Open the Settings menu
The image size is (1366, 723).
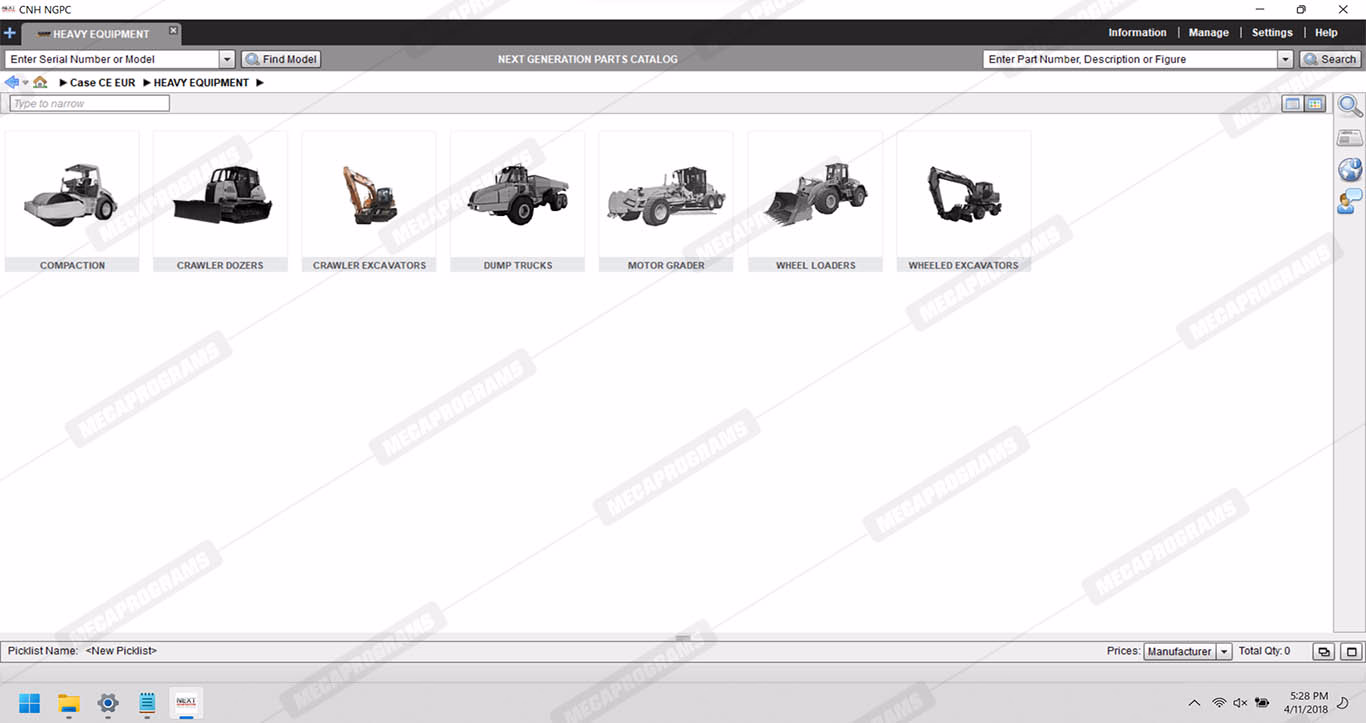point(1272,33)
